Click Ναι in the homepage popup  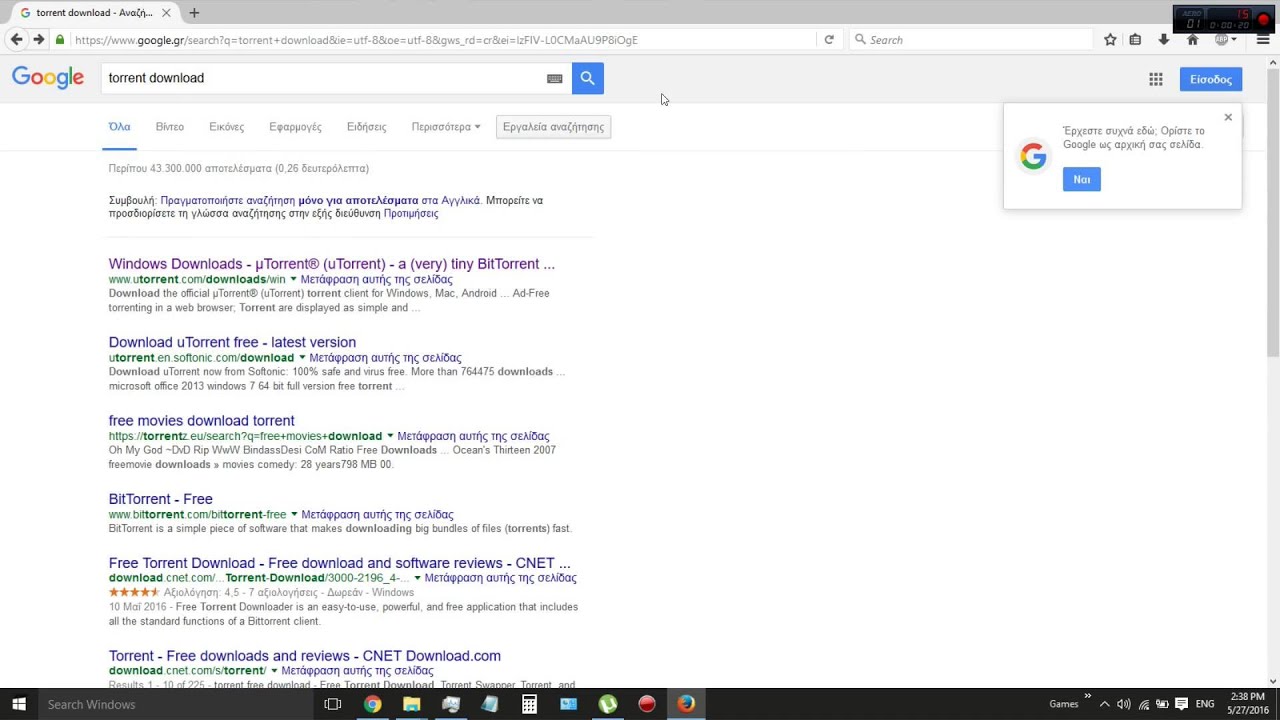(1082, 179)
